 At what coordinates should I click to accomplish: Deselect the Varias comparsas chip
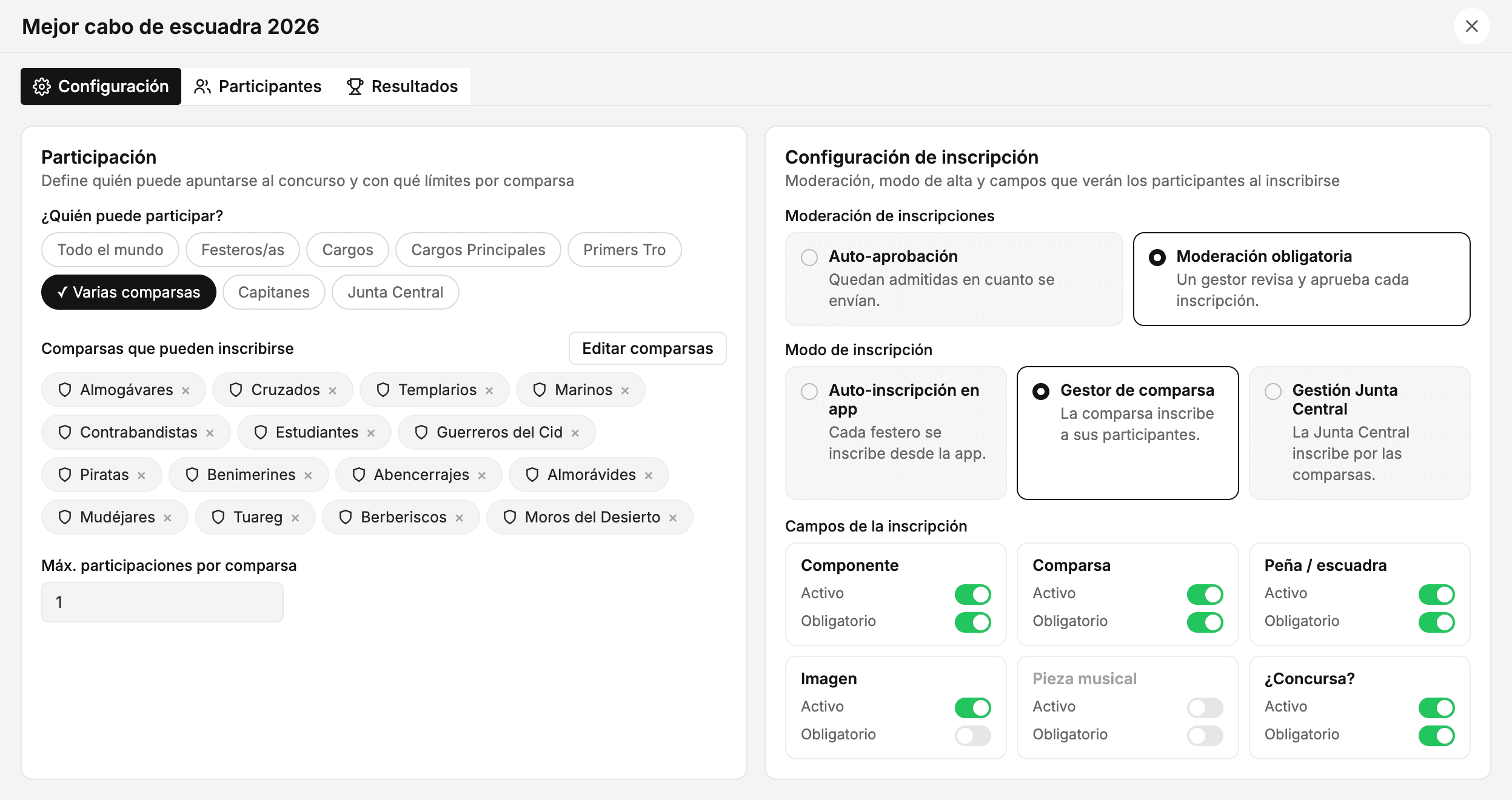pyautogui.click(x=129, y=292)
